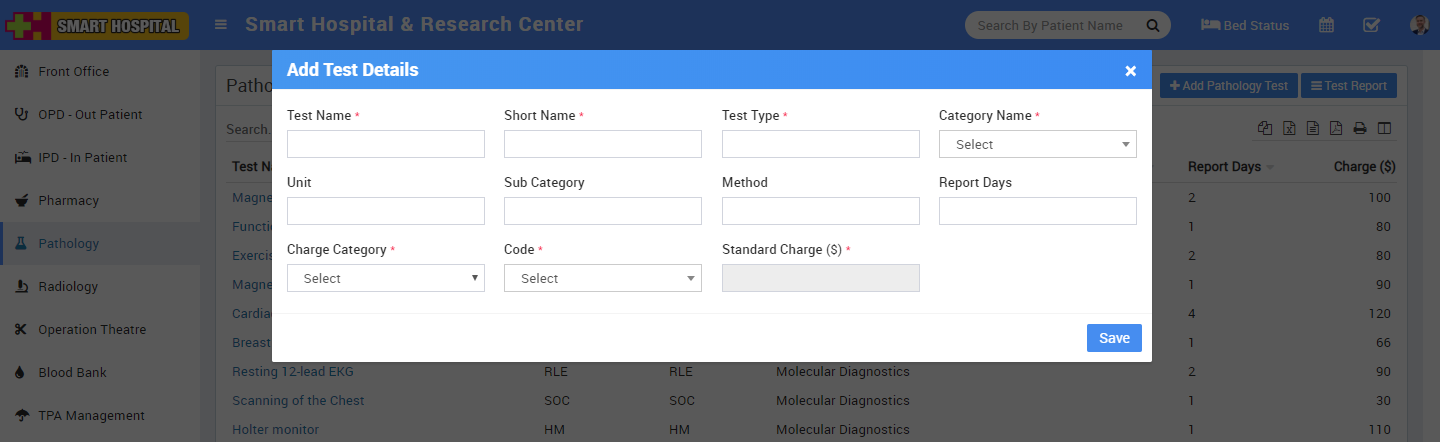
Task: Click the Bed Status link
Action: click(x=1245, y=25)
